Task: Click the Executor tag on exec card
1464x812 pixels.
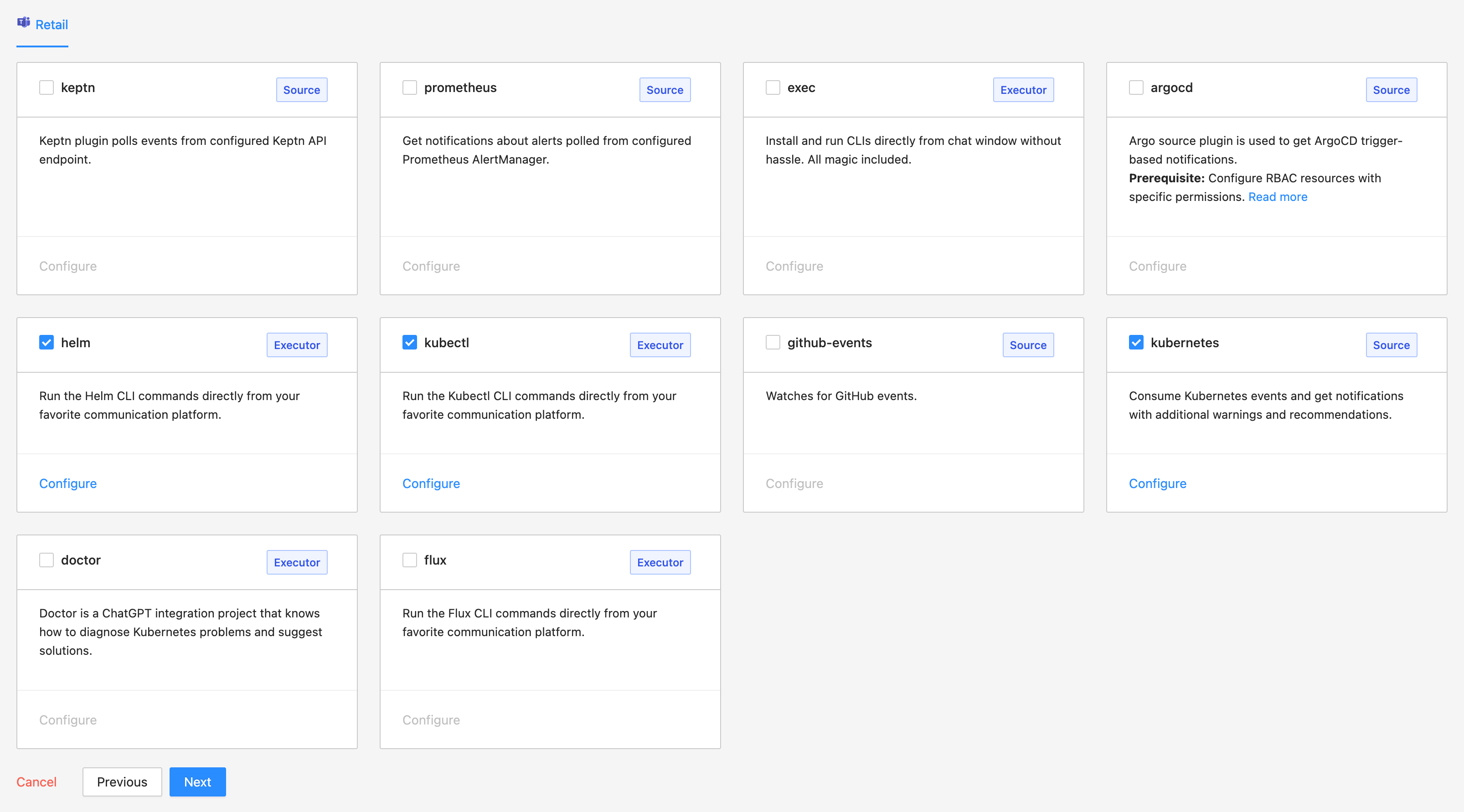Action: (1023, 90)
